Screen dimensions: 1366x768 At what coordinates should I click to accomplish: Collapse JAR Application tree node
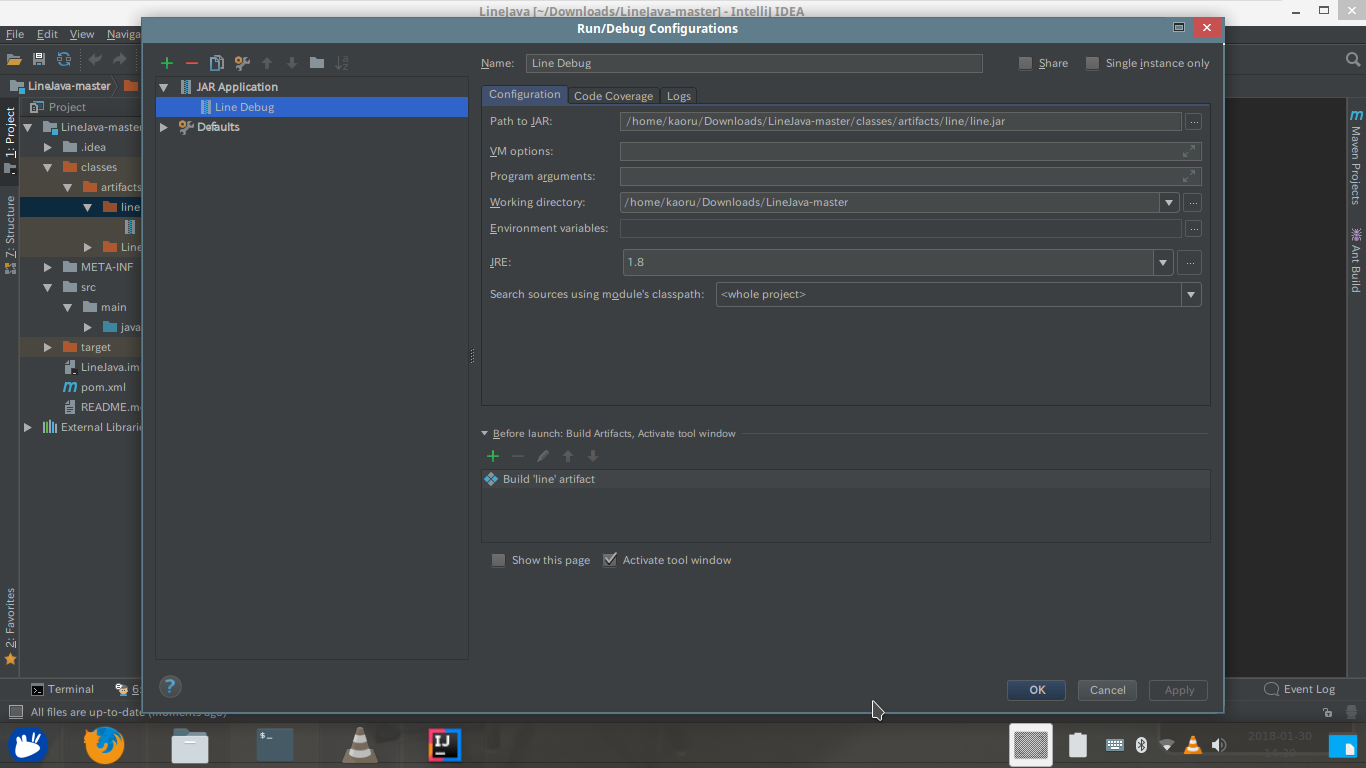point(164,87)
